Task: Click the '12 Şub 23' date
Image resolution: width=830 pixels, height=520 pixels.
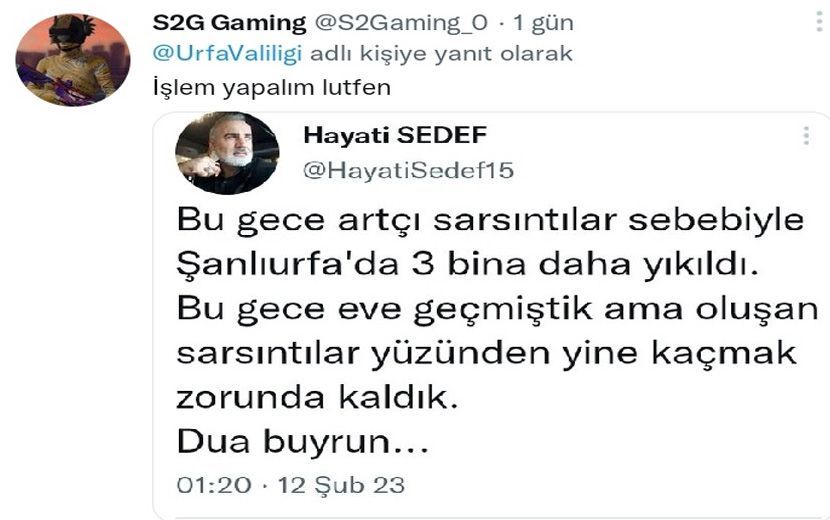Action: (341, 485)
